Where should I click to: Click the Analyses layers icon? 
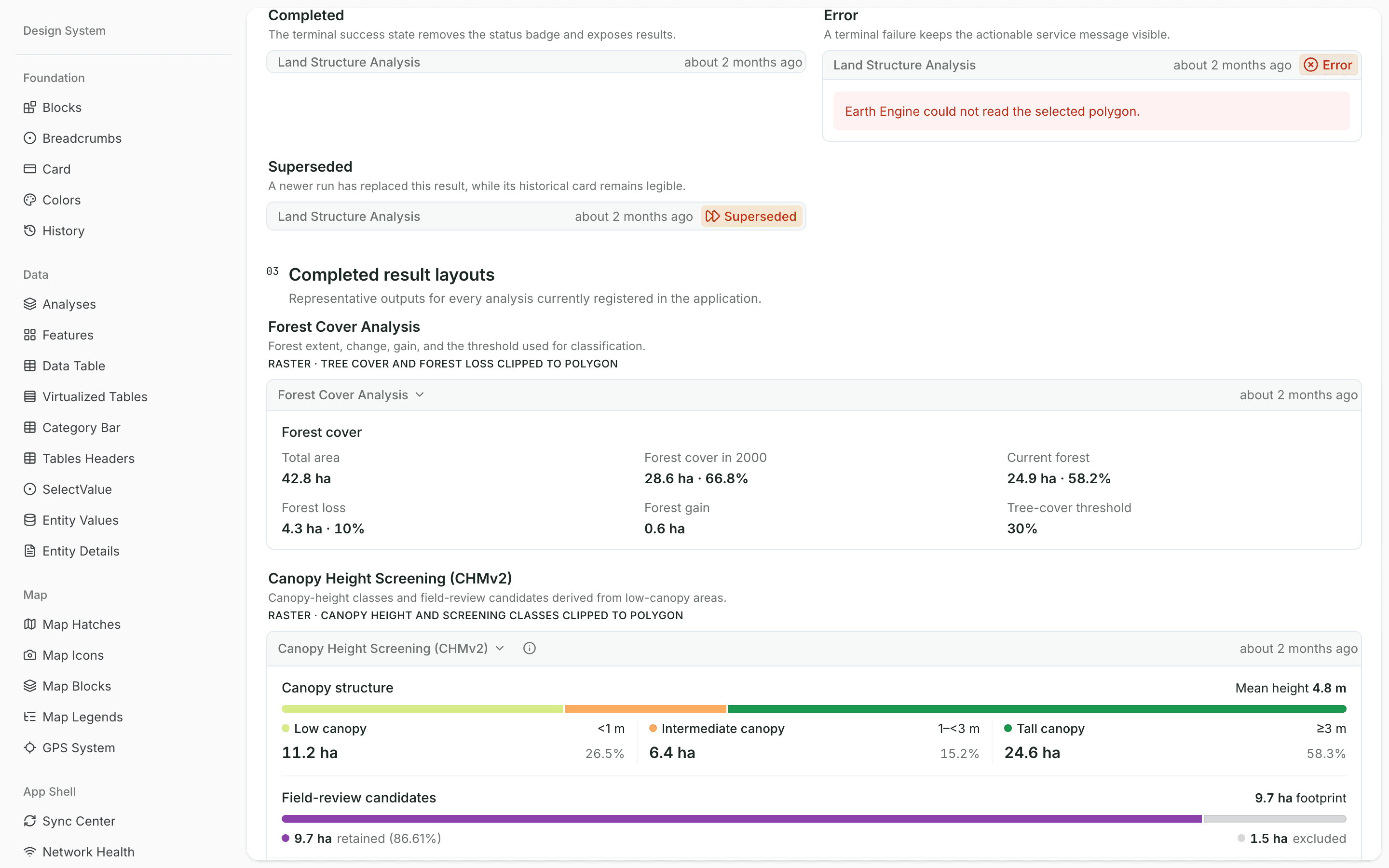30,304
